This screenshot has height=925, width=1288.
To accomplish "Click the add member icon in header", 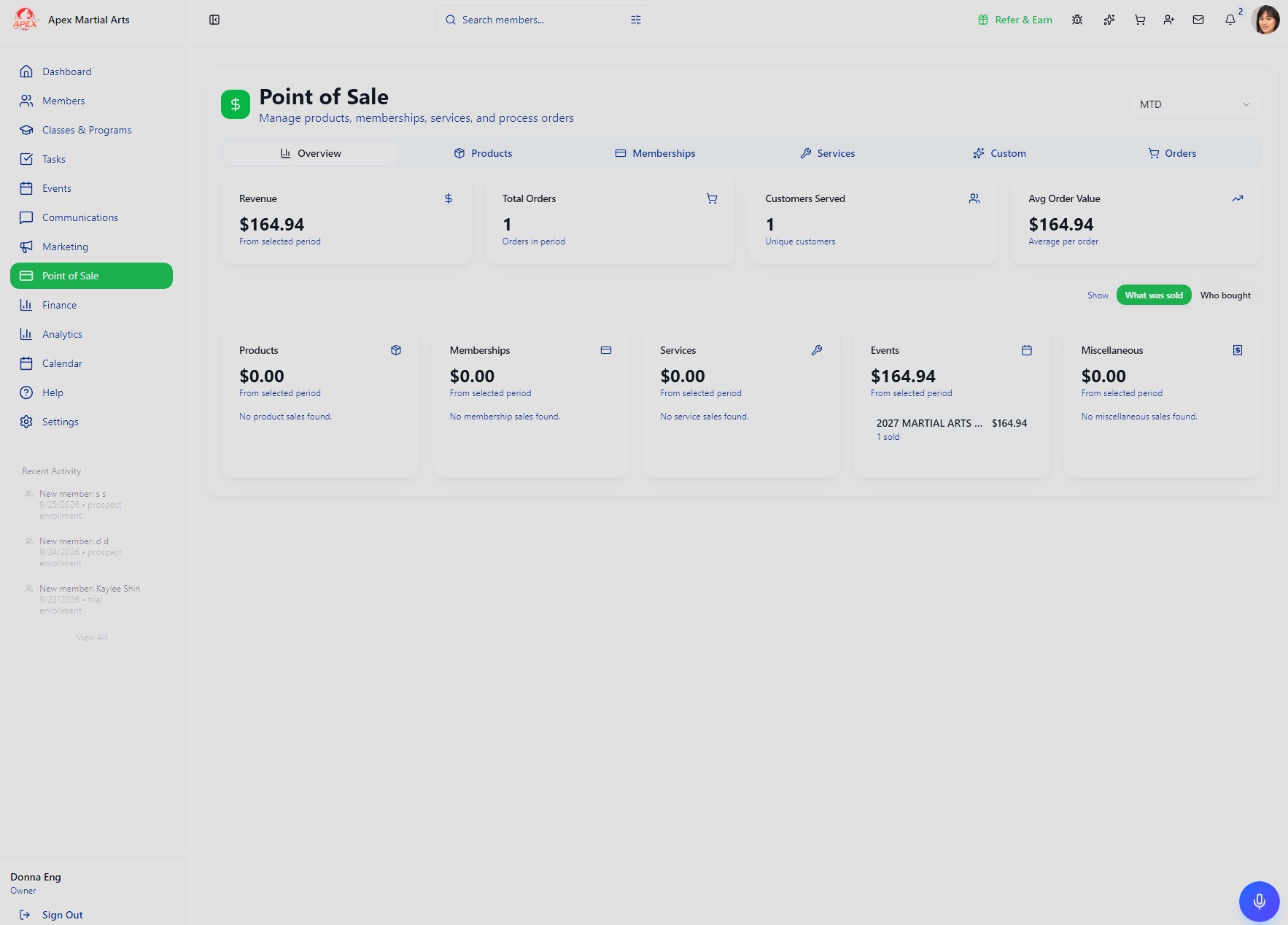I will [1169, 20].
